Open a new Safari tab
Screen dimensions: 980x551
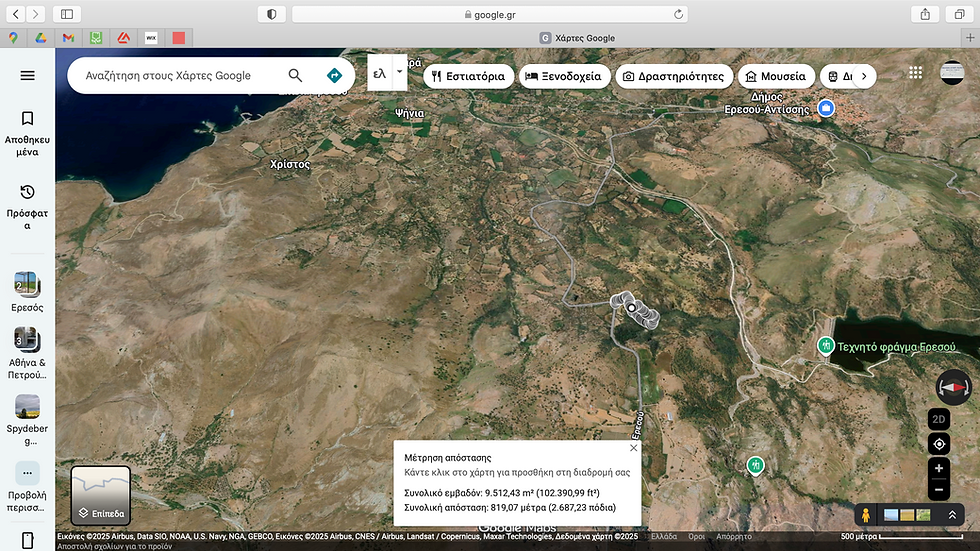969,38
